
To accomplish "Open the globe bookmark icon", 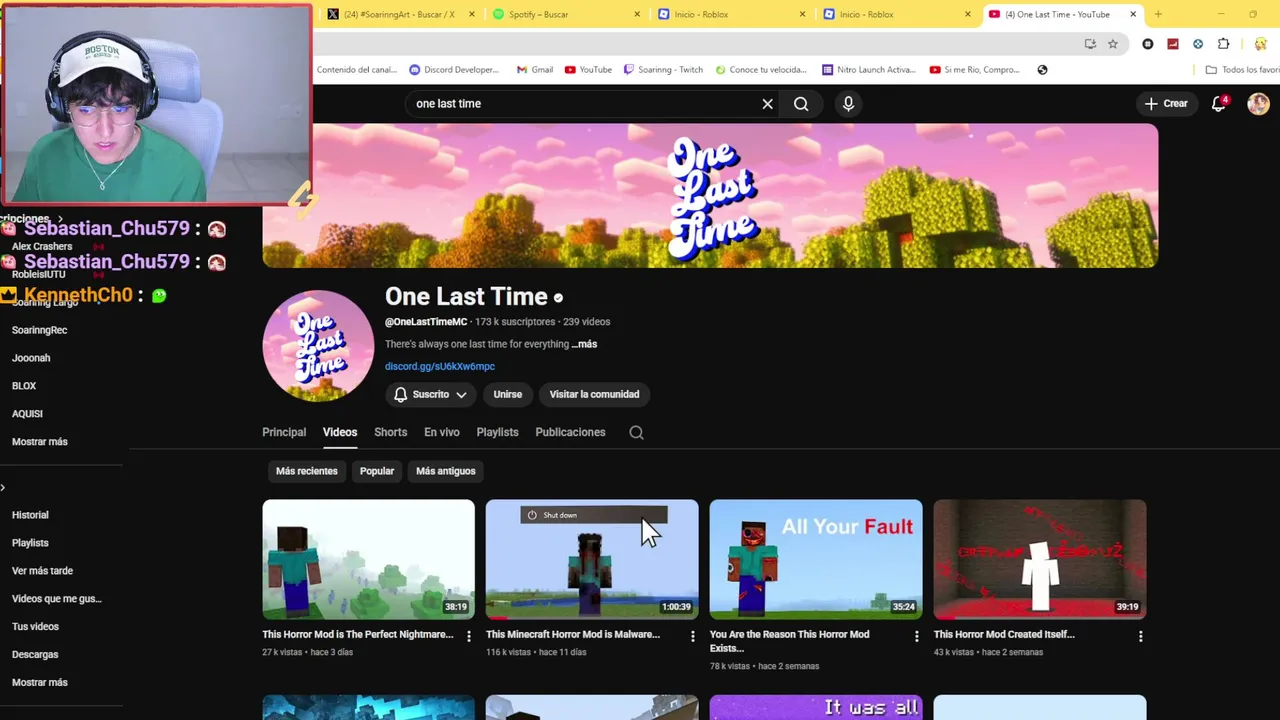I will coord(1042,70).
